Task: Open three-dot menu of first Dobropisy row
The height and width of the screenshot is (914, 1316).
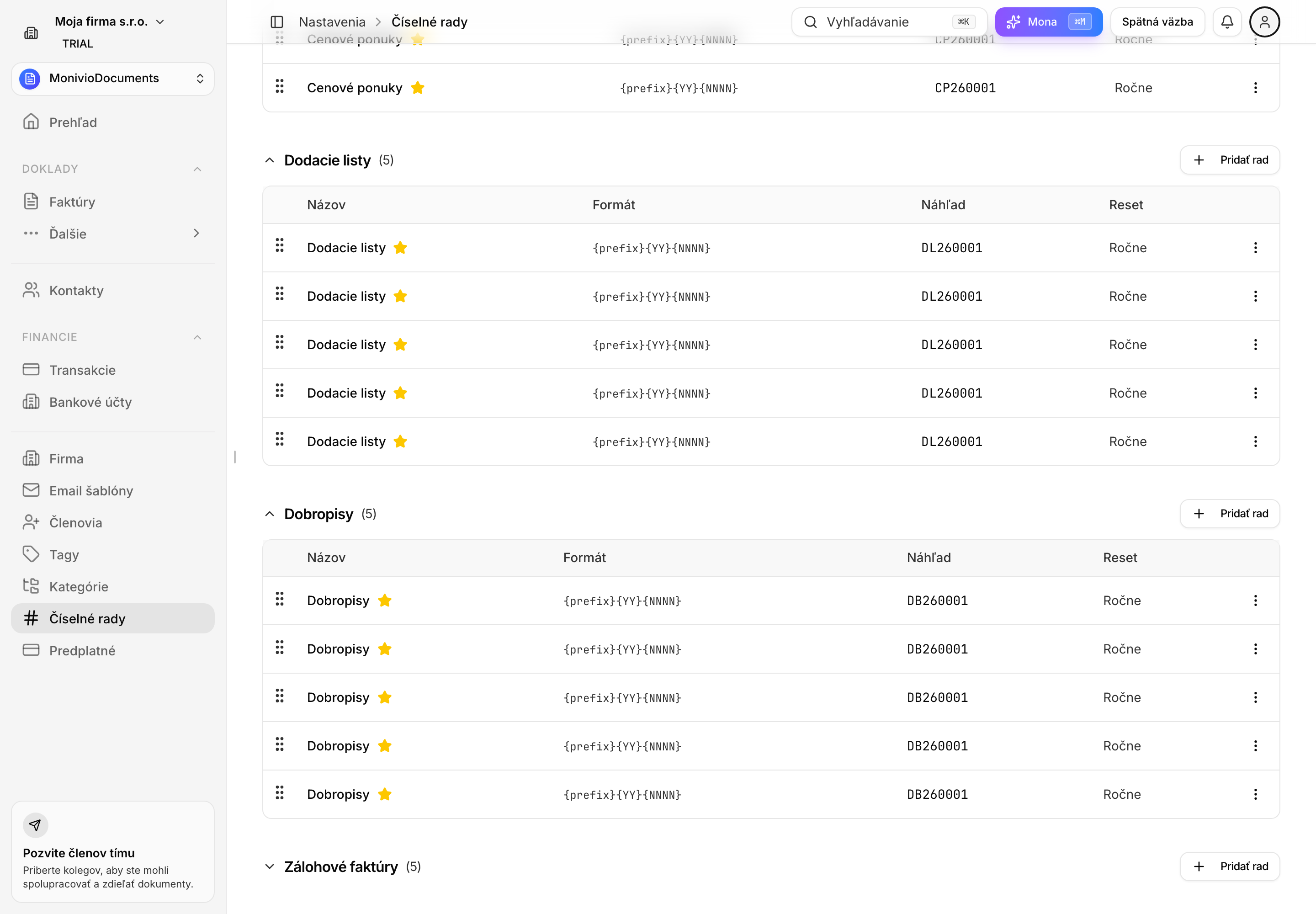Action: click(1255, 601)
